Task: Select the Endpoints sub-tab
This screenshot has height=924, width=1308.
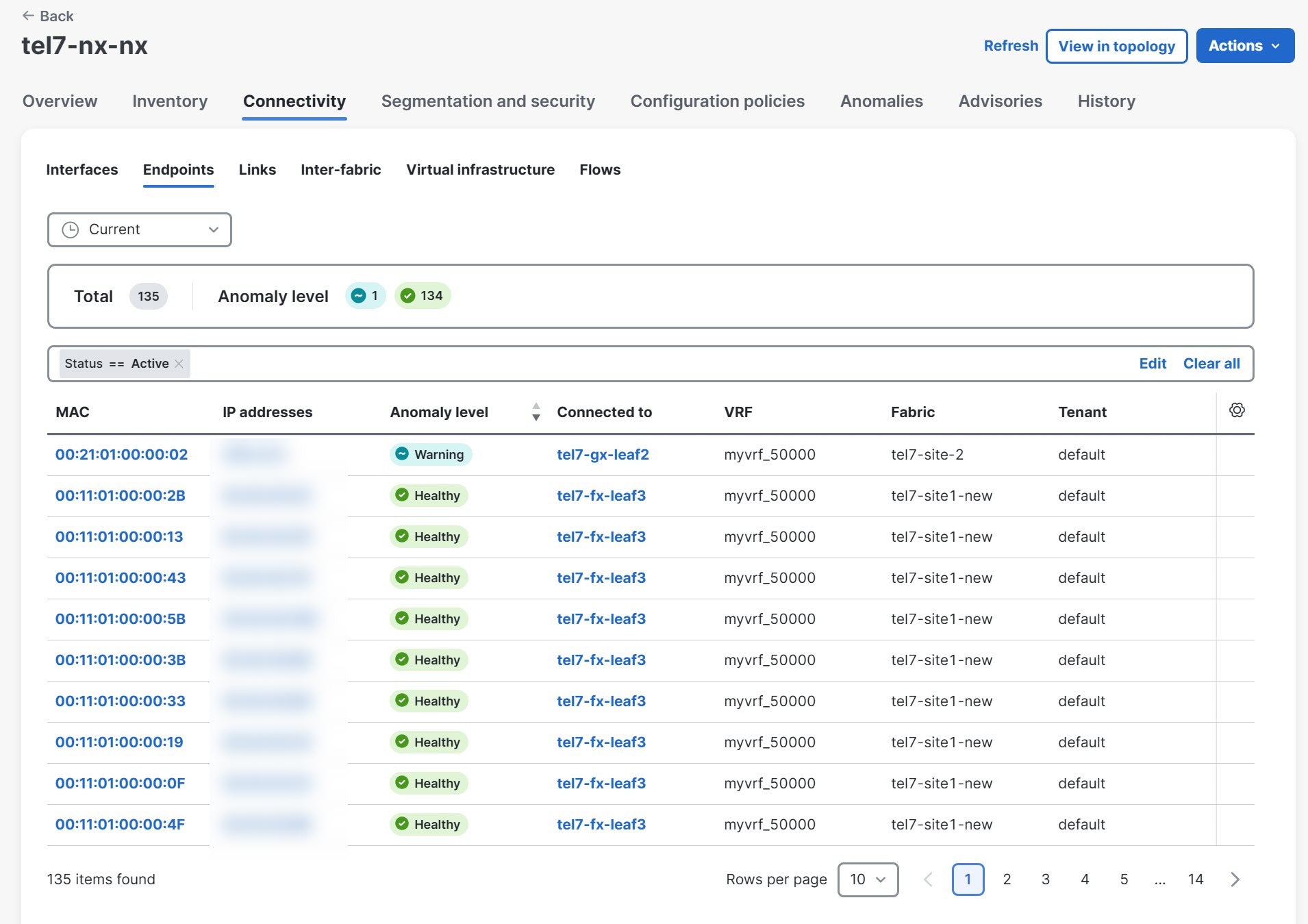Action: point(179,170)
